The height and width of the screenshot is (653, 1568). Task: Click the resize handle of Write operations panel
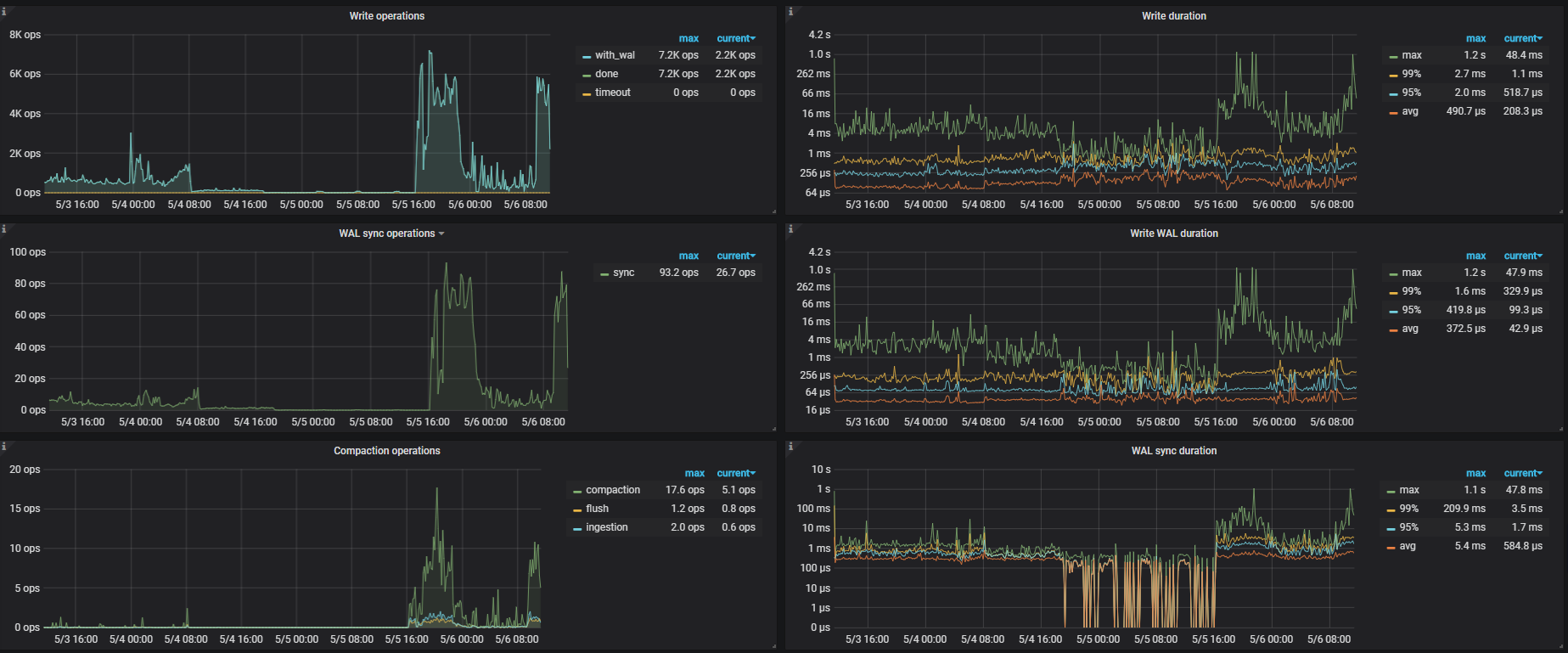pyautogui.click(x=773, y=211)
